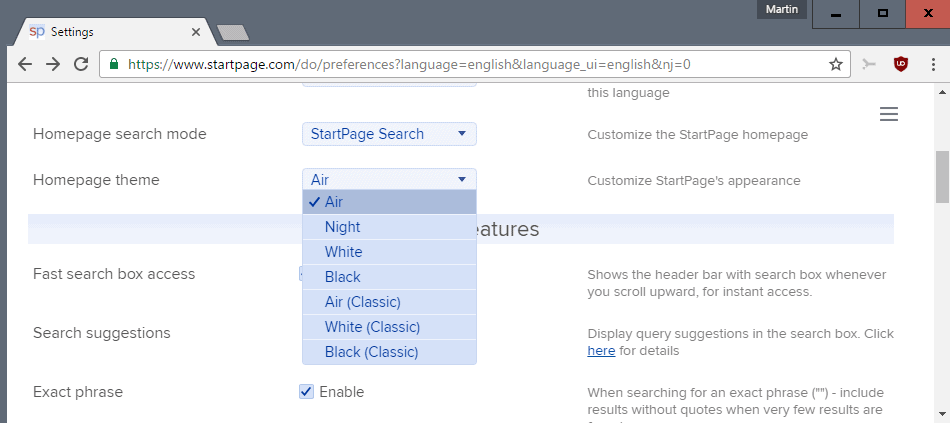Screen dimensions: 950x423
Task: Click the StartPage favicon on the Settings tab
Action: click(37, 32)
